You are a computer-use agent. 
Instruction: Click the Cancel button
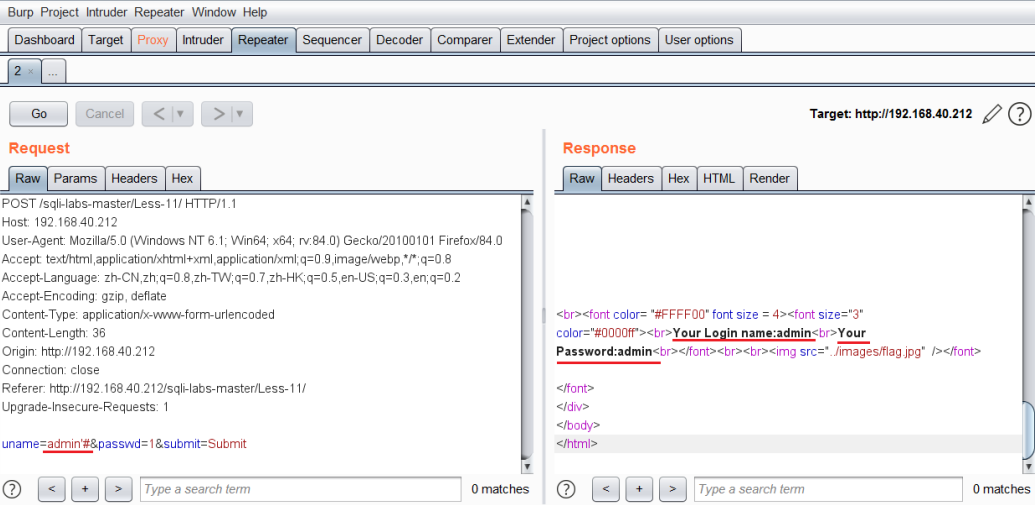pyautogui.click(x=105, y=114)
